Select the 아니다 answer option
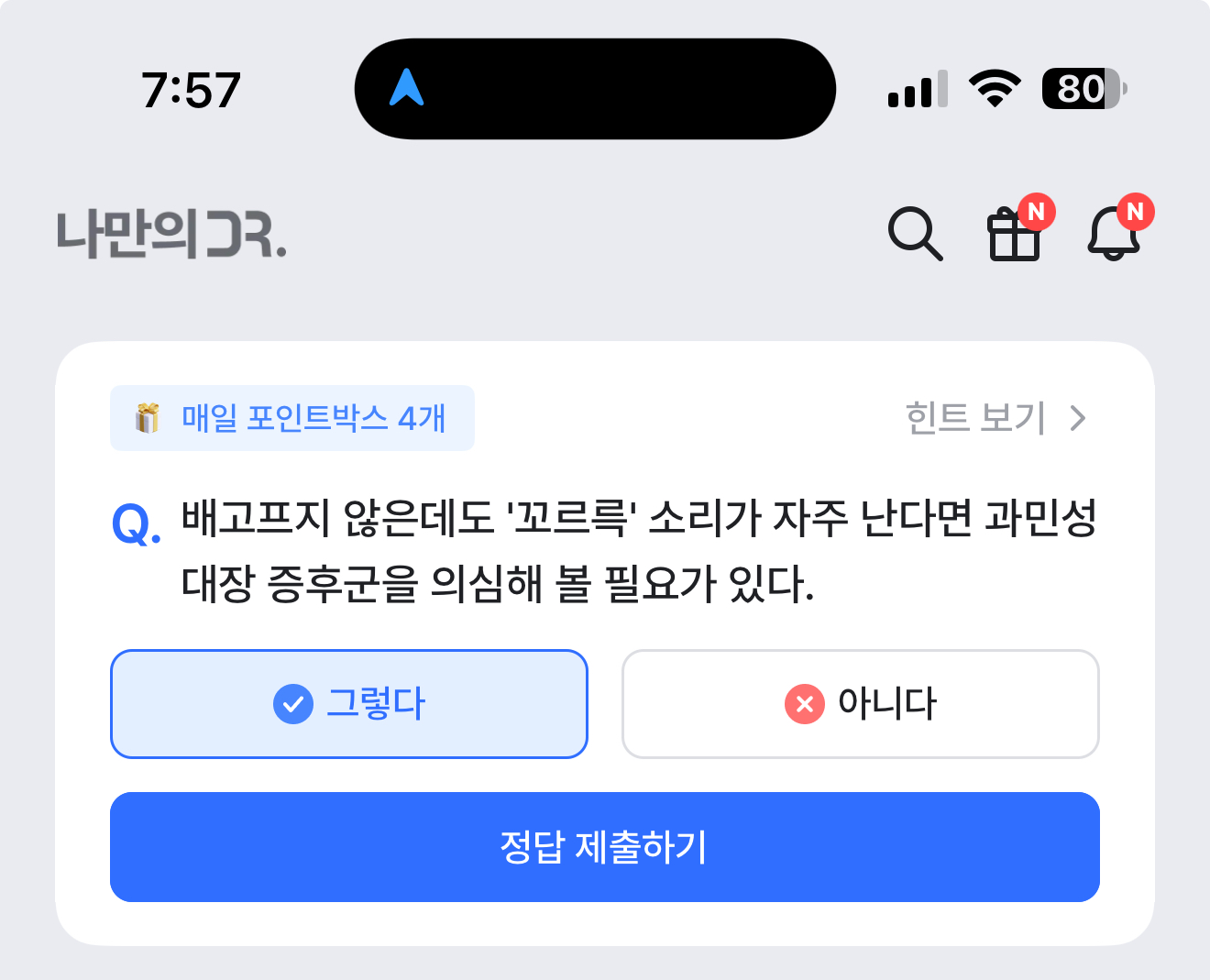Image resolution: width=1210 pixels, height=980 pixels. point(860,704)
